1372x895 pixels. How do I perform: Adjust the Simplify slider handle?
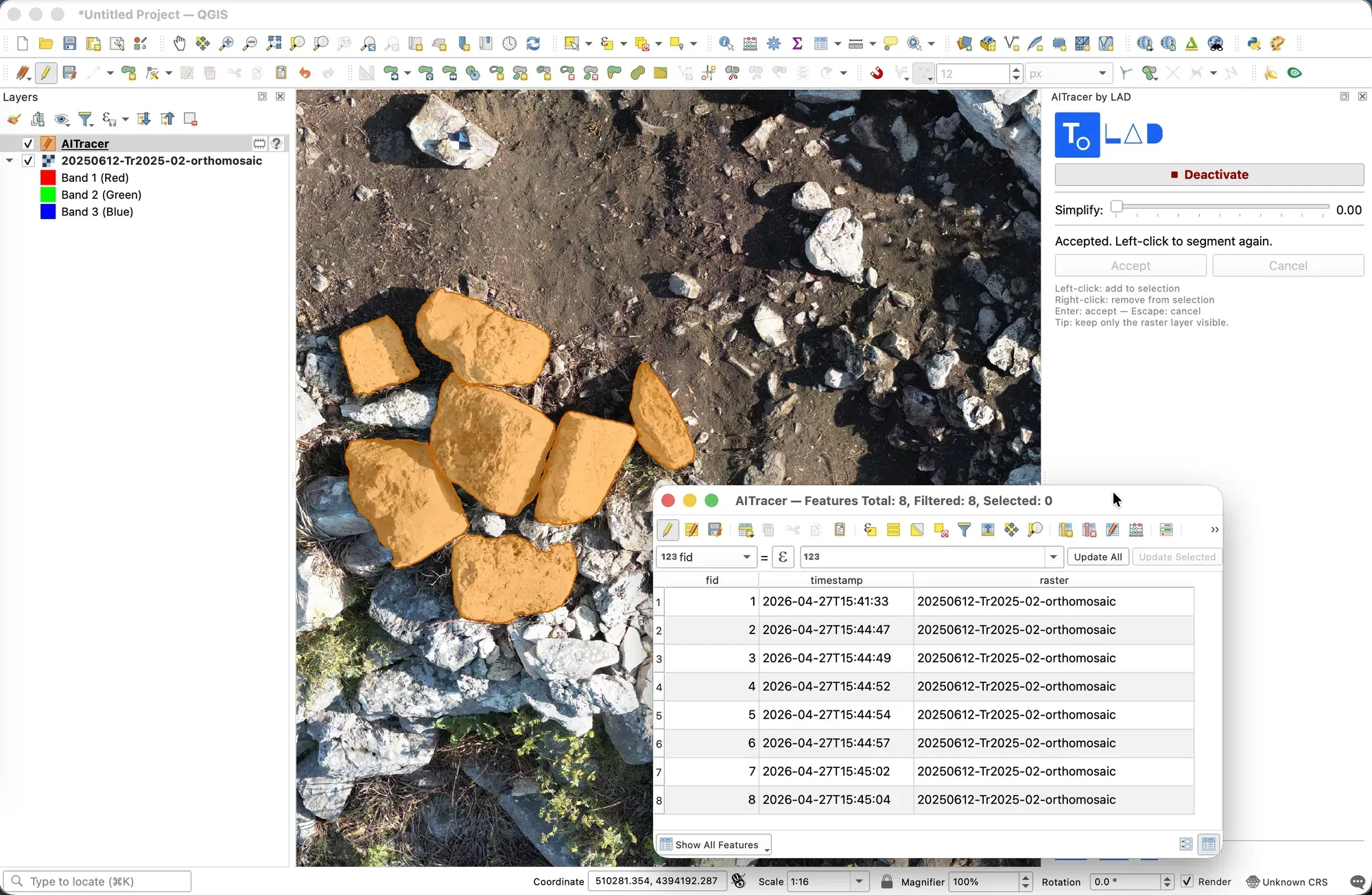(x=1116, y=207)
